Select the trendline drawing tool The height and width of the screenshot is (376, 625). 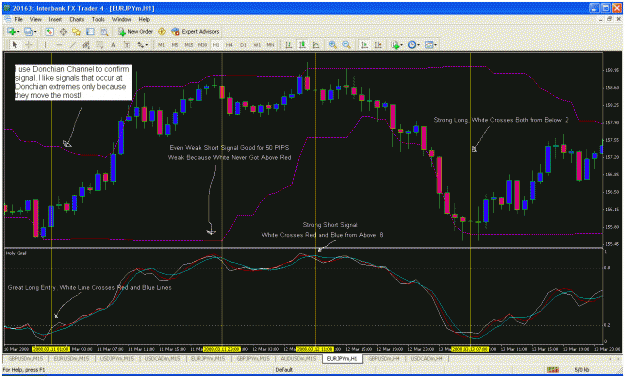pyautogui.click(x=73, y=45)
